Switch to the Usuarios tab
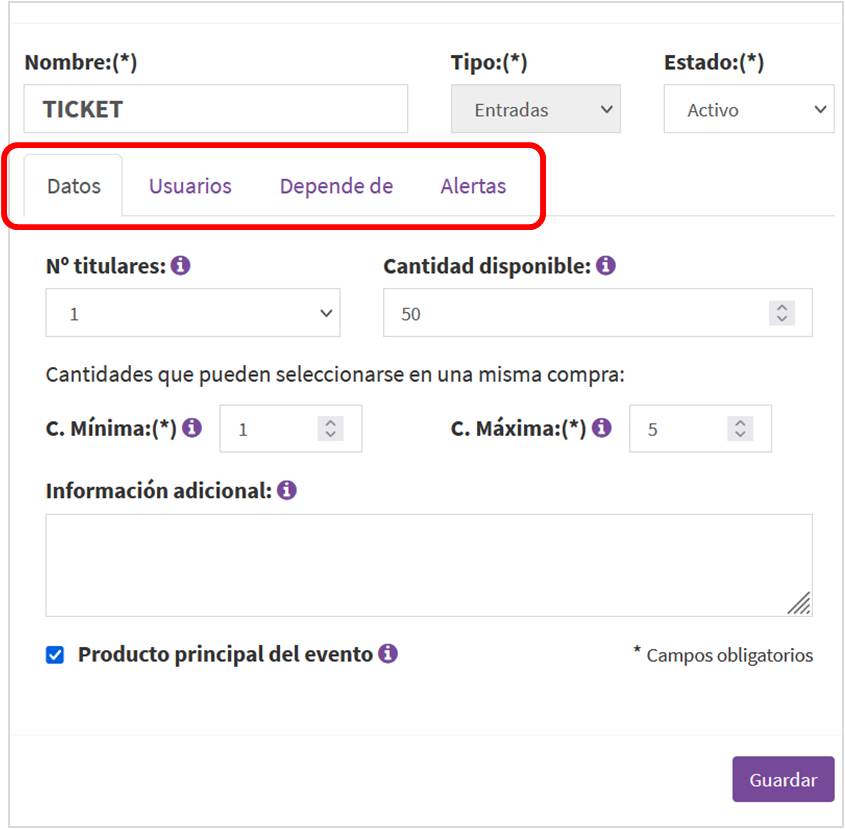Image resolution: width=845 pixels, height=829 pixels. point(190,186)
